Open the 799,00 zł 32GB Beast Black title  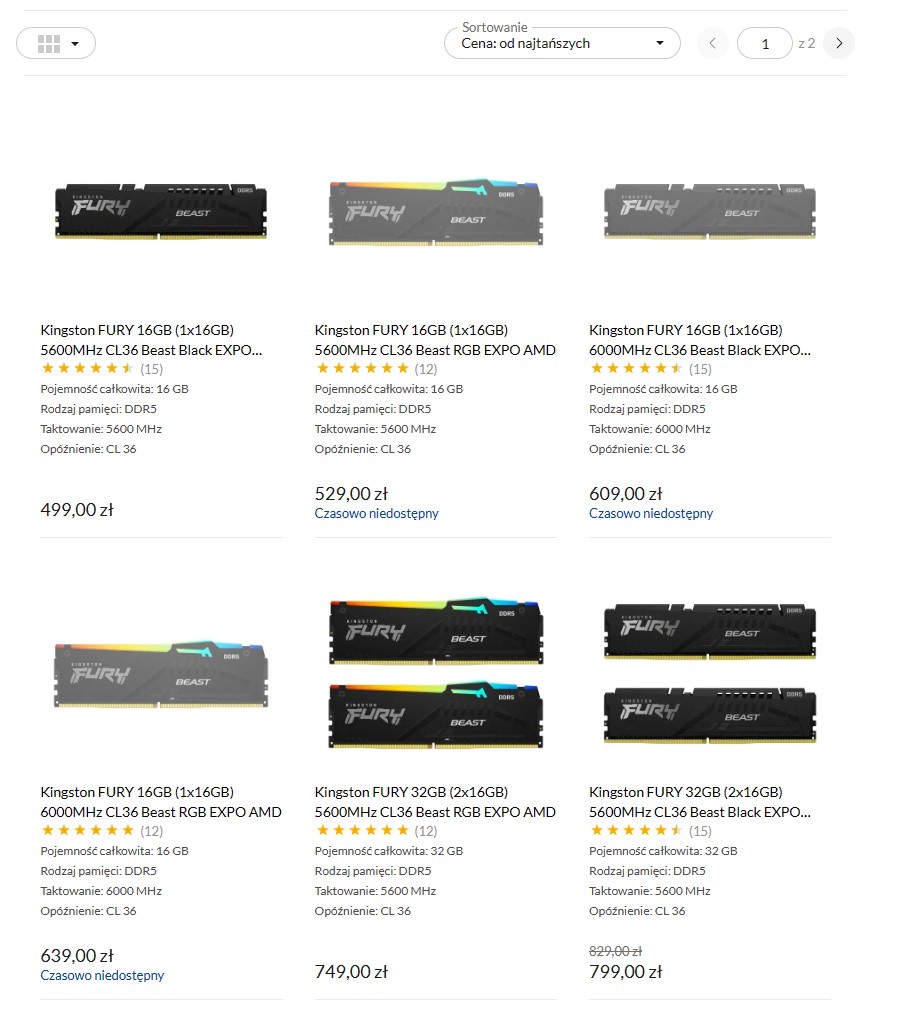[x=700, y=801]
